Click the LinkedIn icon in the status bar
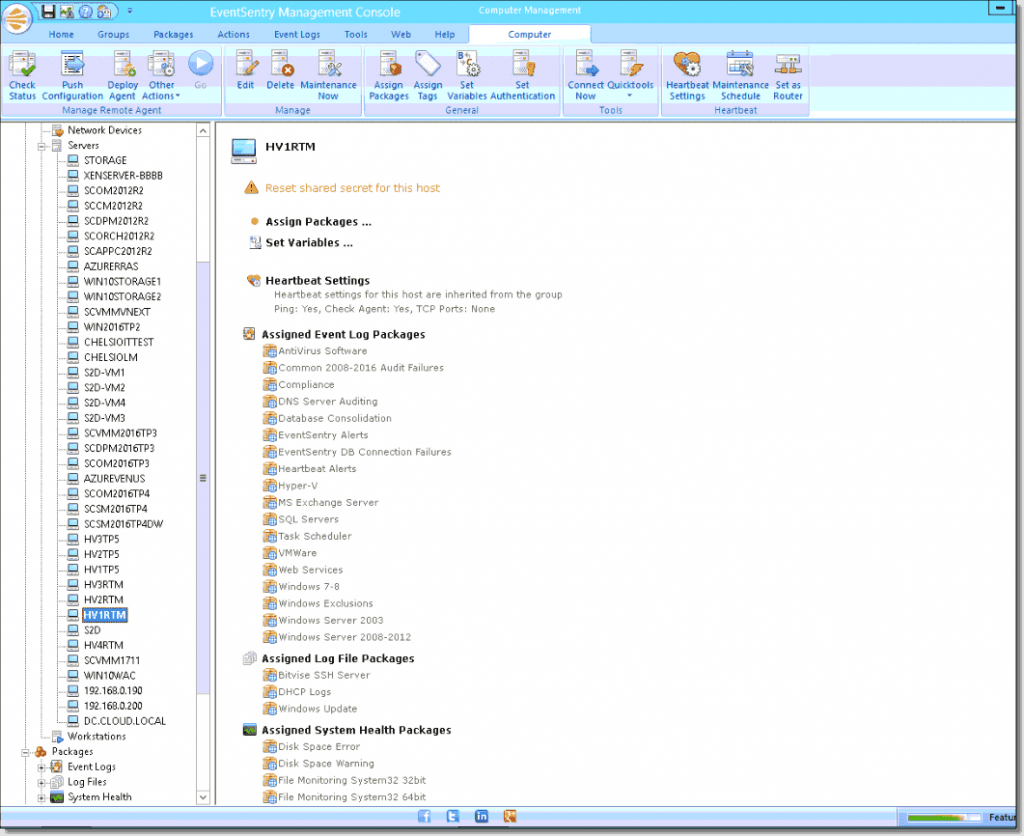Image resolution: width=1024 pixels, height=836 pixels. click(x=481, y=816)
